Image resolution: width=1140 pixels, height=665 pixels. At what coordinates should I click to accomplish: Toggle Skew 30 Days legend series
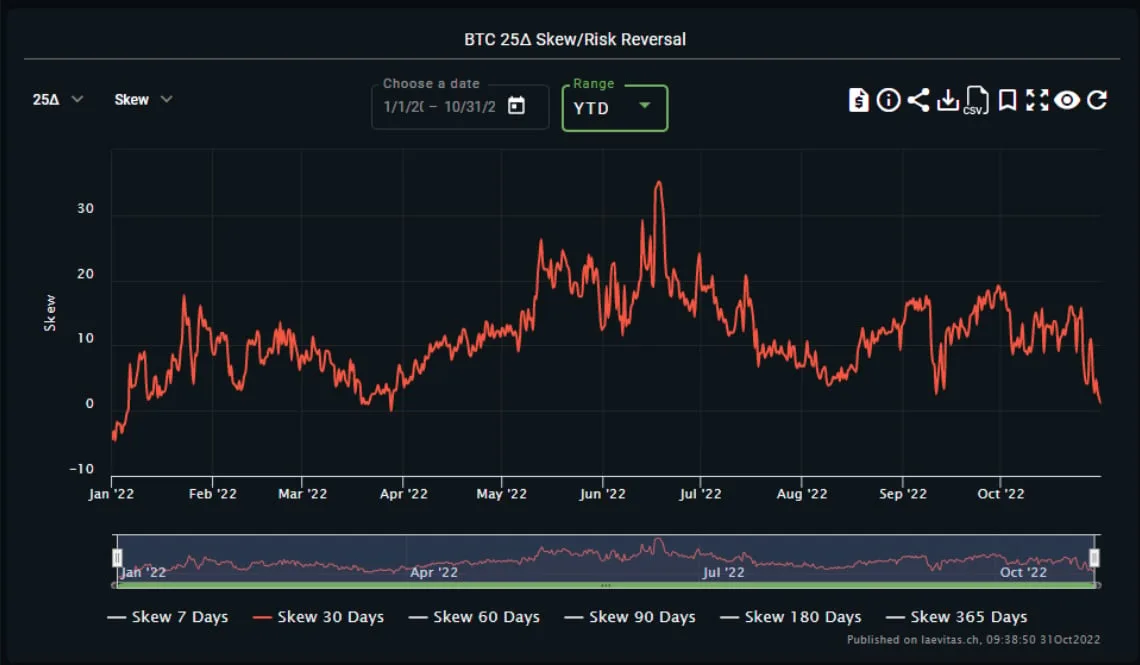[x=318, y=617]
